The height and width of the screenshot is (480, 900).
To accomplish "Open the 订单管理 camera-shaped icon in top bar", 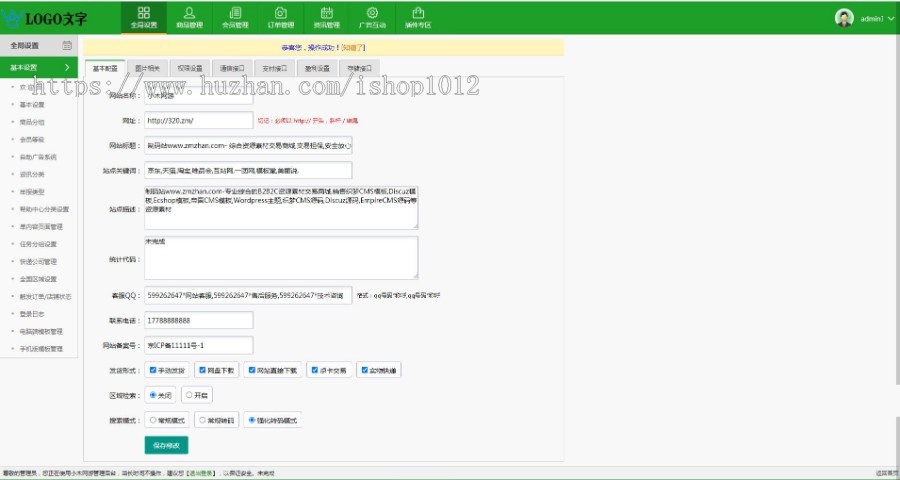I will tap(281, 13).
